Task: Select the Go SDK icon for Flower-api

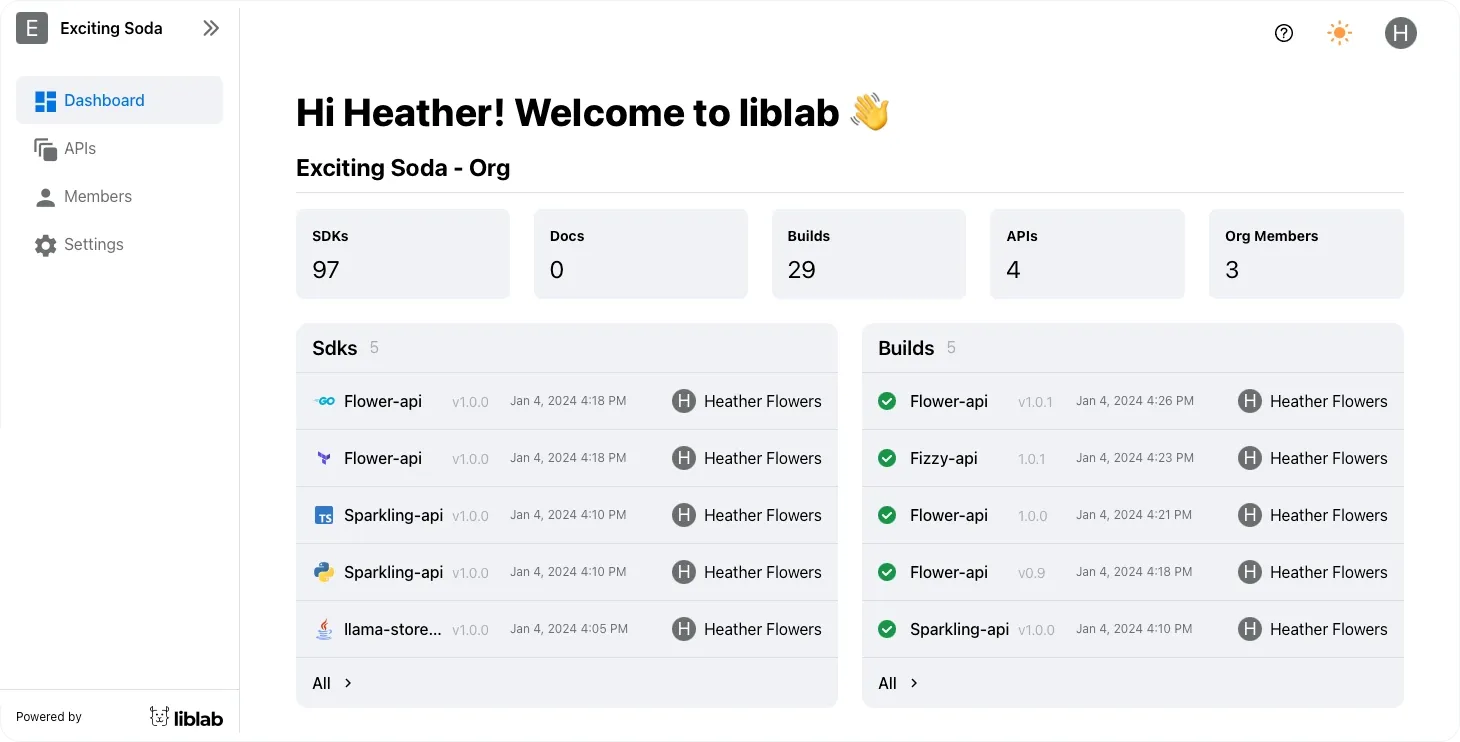Action: click(x=324, y=400)
